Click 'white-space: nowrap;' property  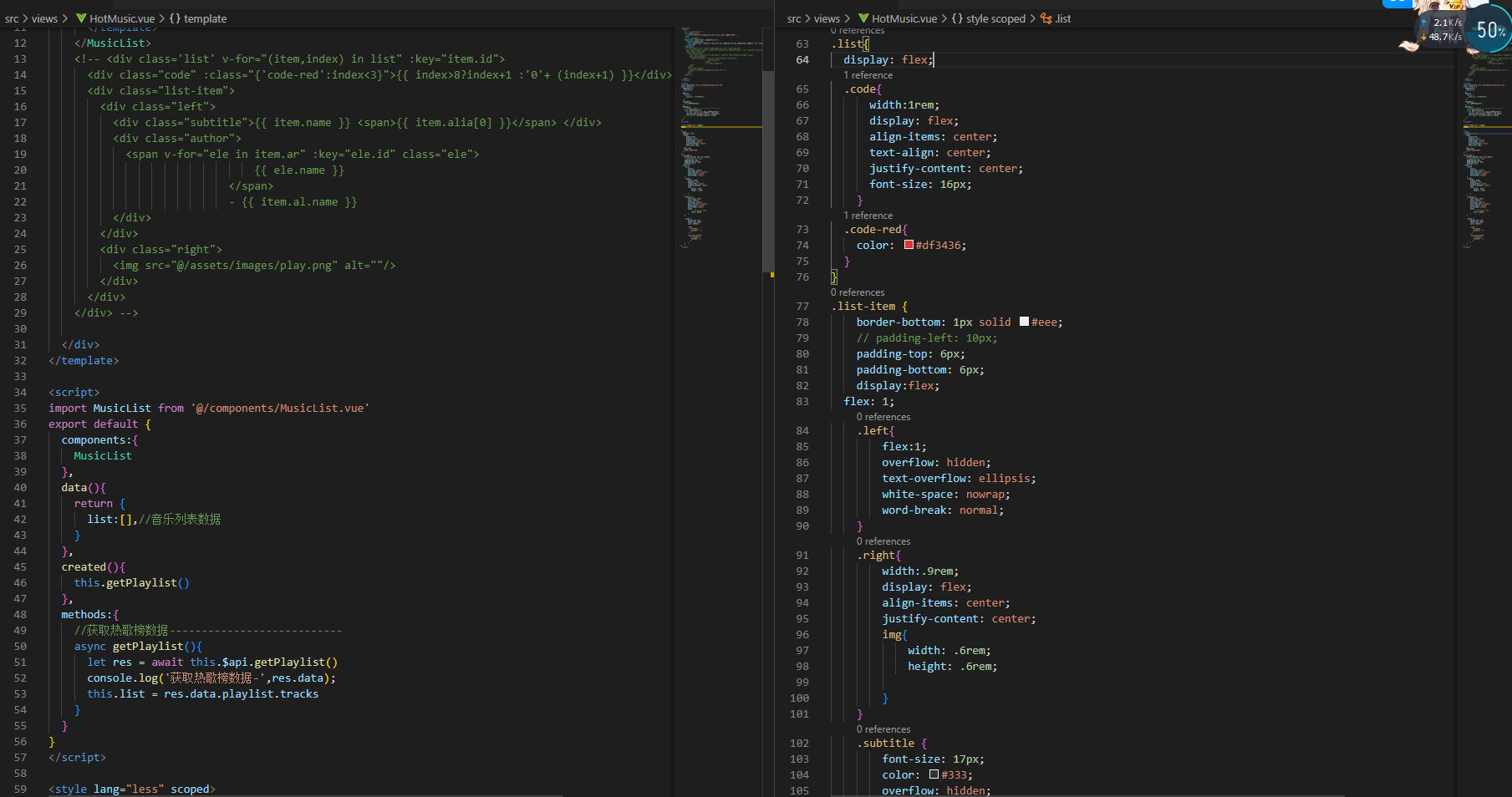click(x=946, y=494)
